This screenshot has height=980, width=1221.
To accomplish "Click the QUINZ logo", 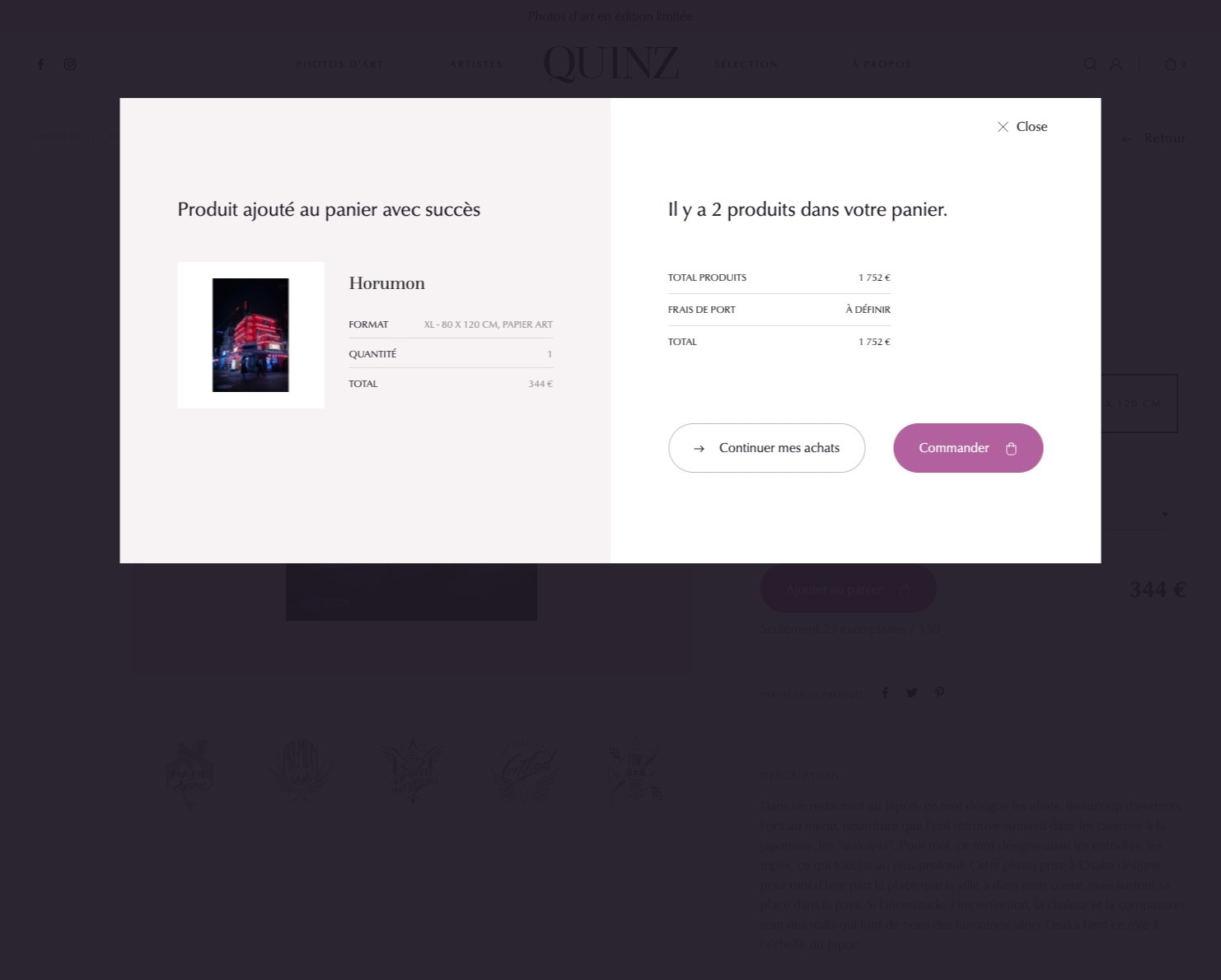I will (x=610, y=63).
